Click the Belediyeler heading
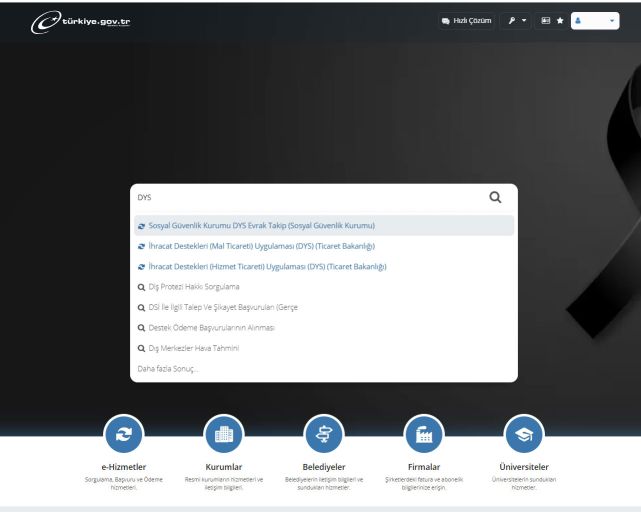Image resolution: width=641 pixels, height=512 pixels. tap(324, 467)
